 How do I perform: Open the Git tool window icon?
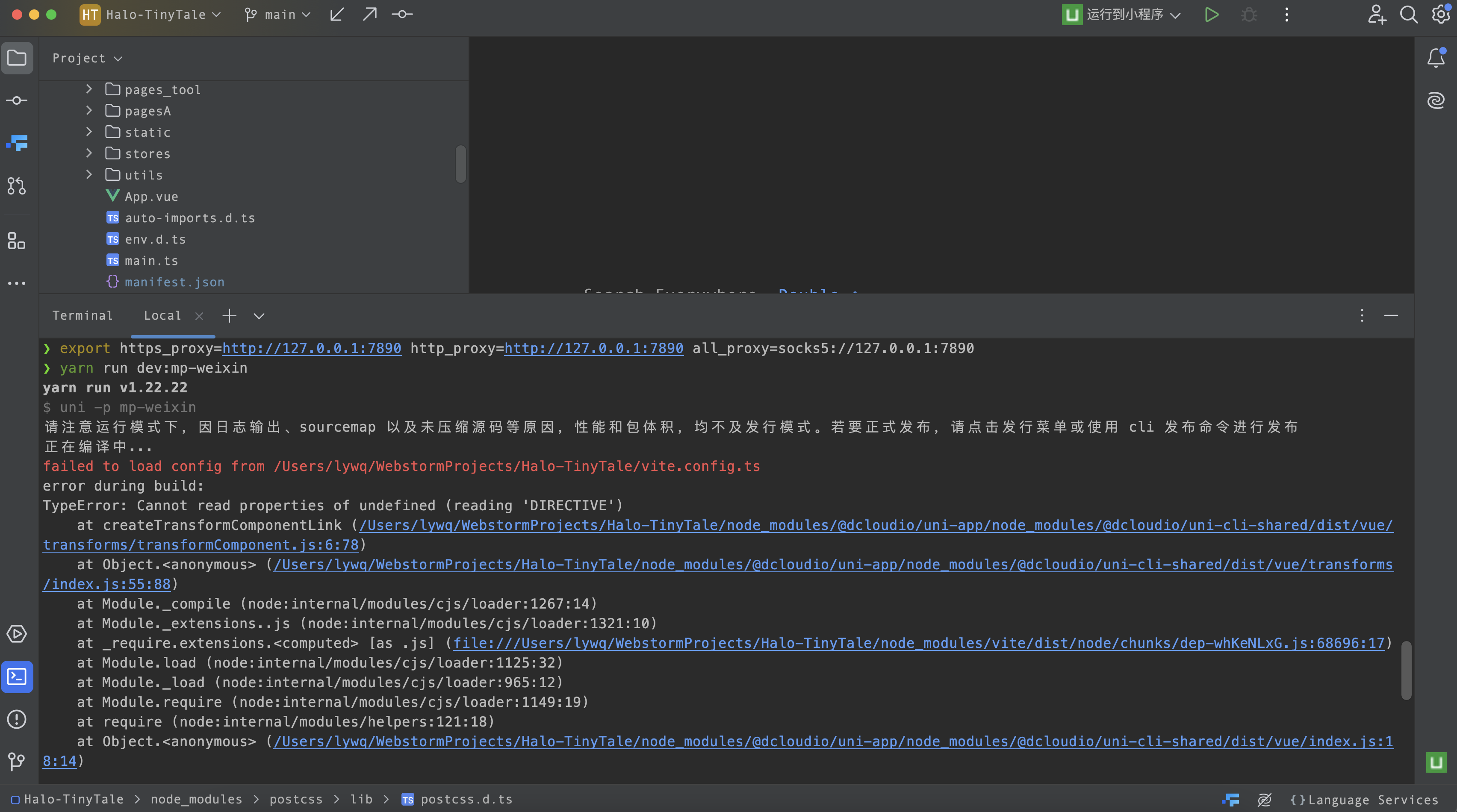tap(17, 762)
